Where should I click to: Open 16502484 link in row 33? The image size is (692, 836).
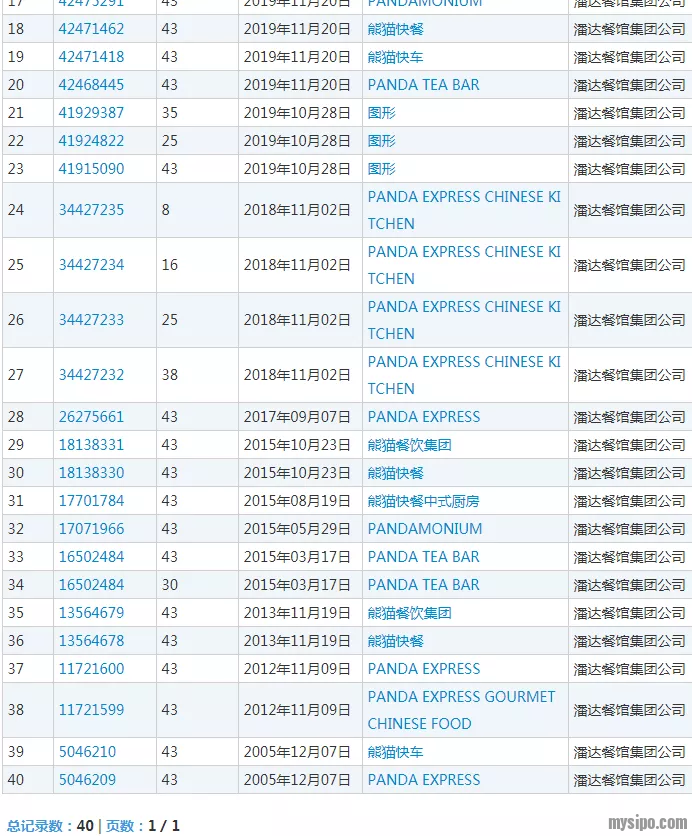tap(91, 557)
